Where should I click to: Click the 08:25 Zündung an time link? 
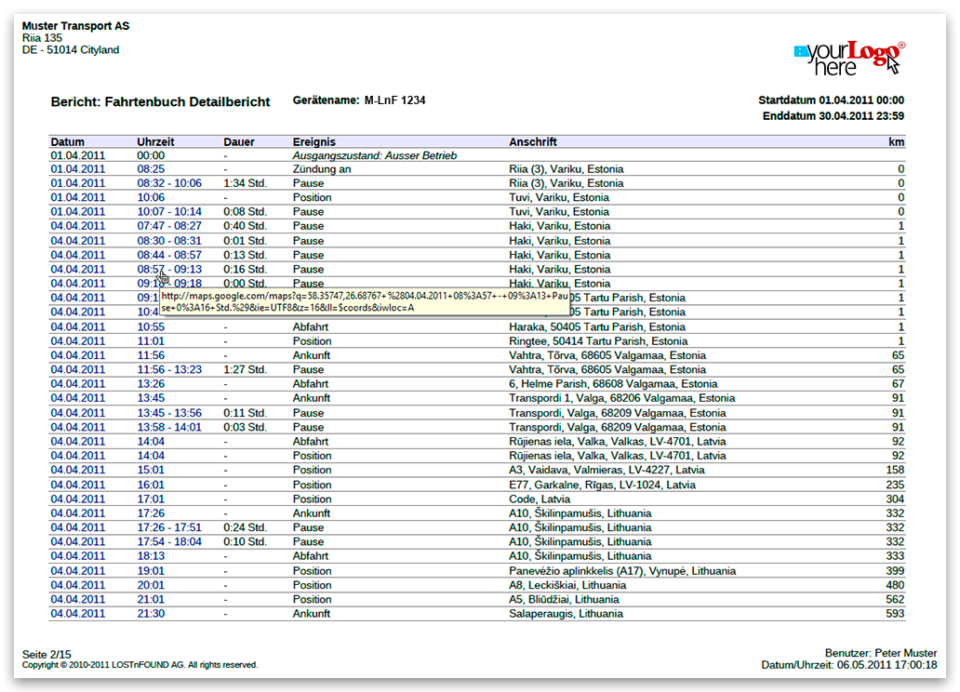point(151,169)
